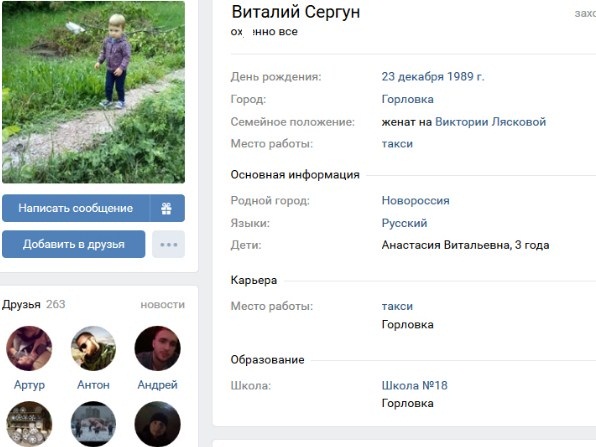
Task: Open spouse profile Виктории Лясковой
Action: coord(490,122)
